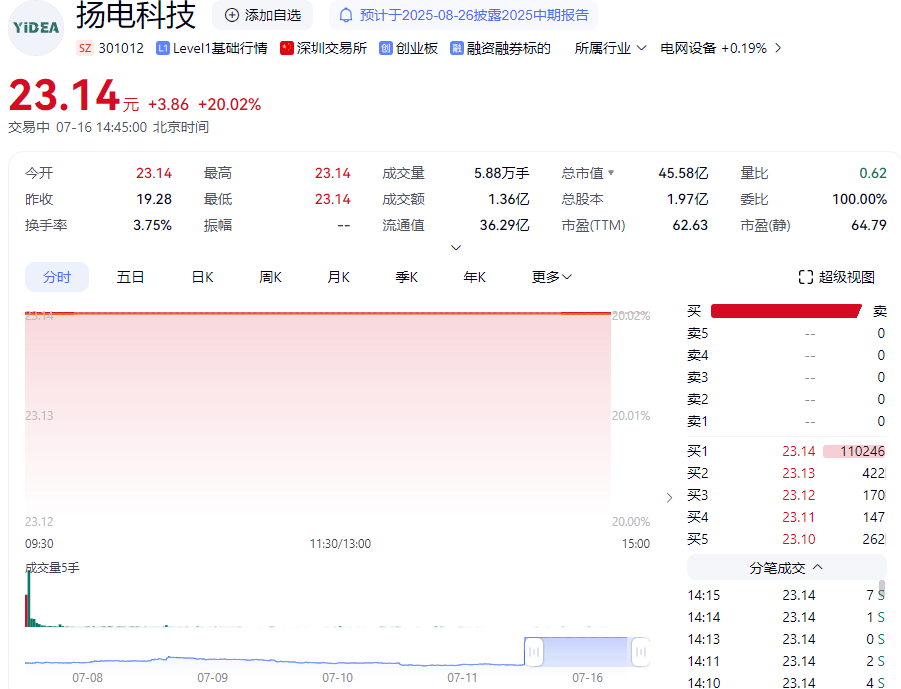Click the China flag icon by 深圳交易所
This screenshot has width=901, height=689.
tap(287, 48)
